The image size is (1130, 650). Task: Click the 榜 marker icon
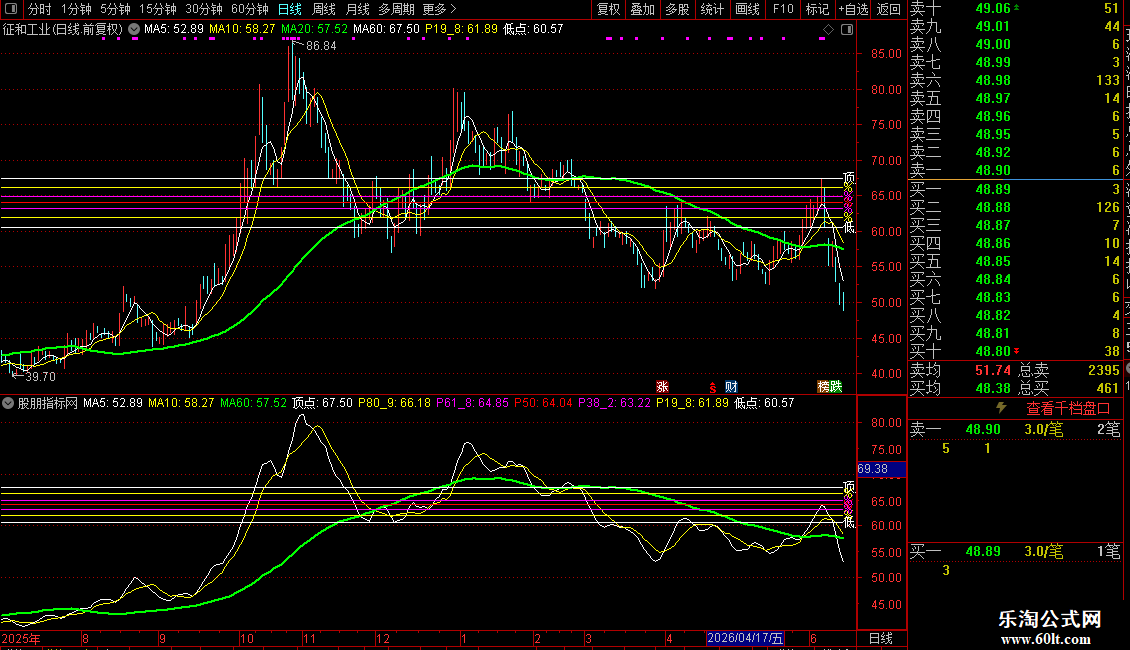[823, 387]
